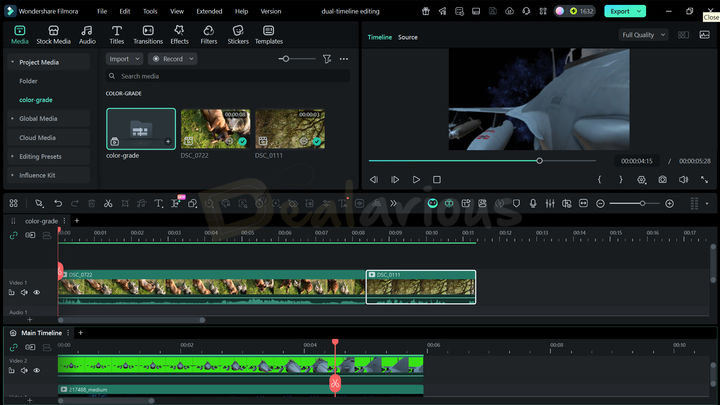The height and width of the screenshot is (405, 720).
Task: Open the audio mixer icon
Action: (550, 203)
